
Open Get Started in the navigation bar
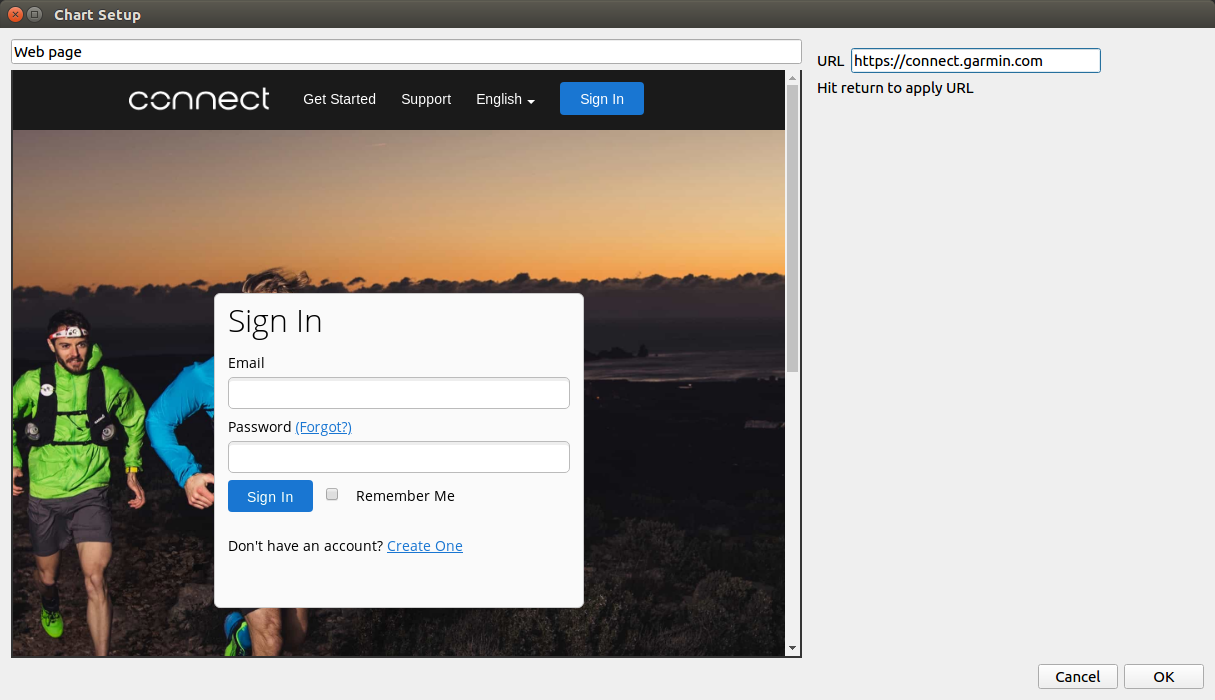(x=339, y=99)
